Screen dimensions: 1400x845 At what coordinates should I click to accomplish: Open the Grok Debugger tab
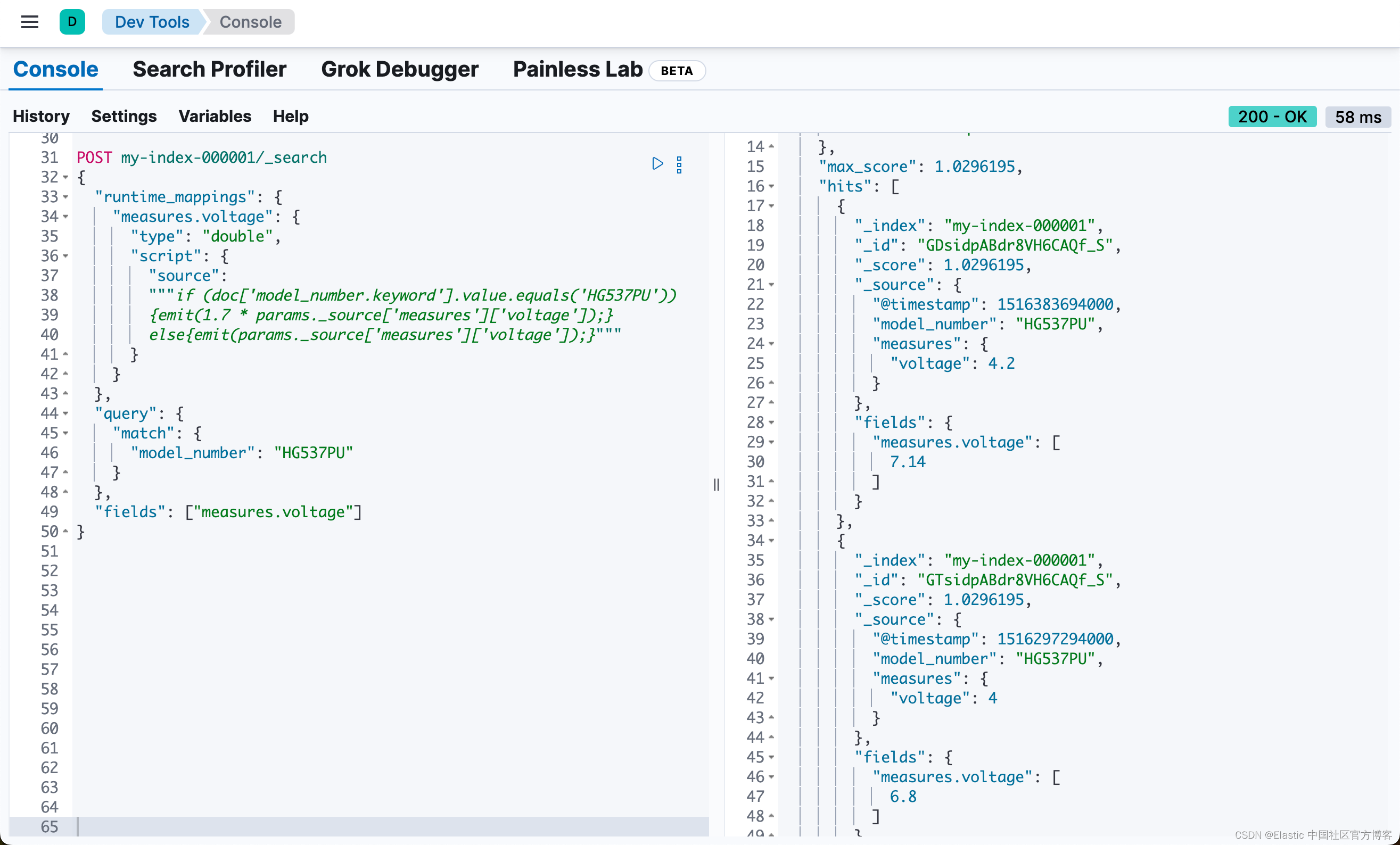coord(399,69)
